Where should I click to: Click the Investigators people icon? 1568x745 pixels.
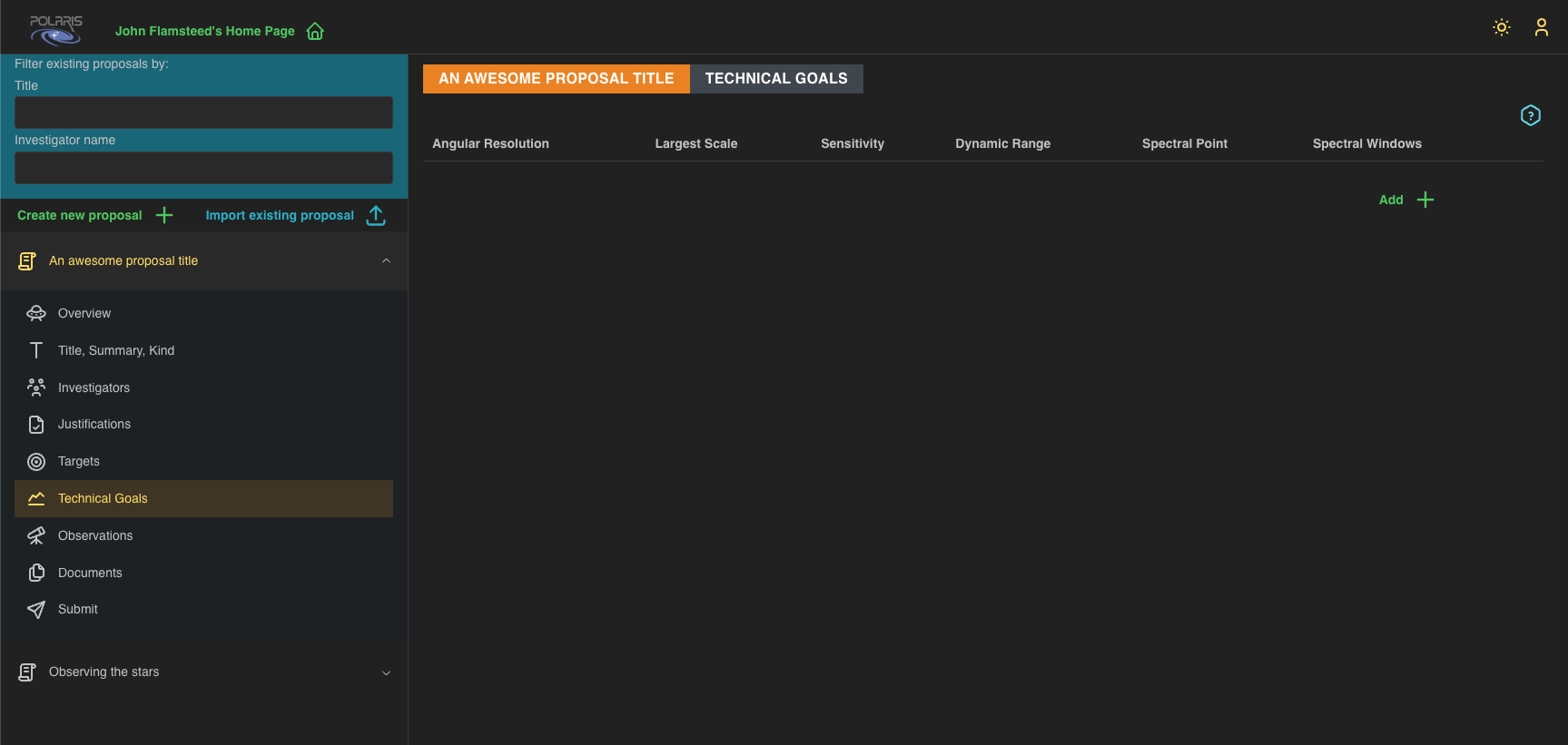(x=36, y=387)
